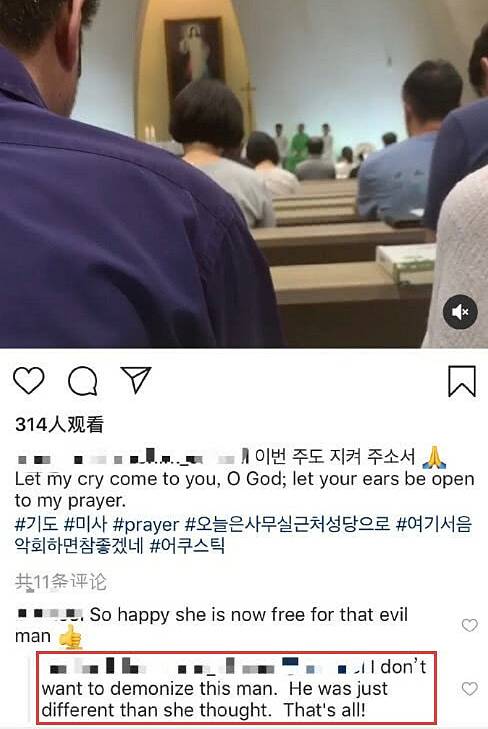Like the 'I don't want to demonize' reply
The height and width of the screenshot is (729, 488).
tap(469, 689)
